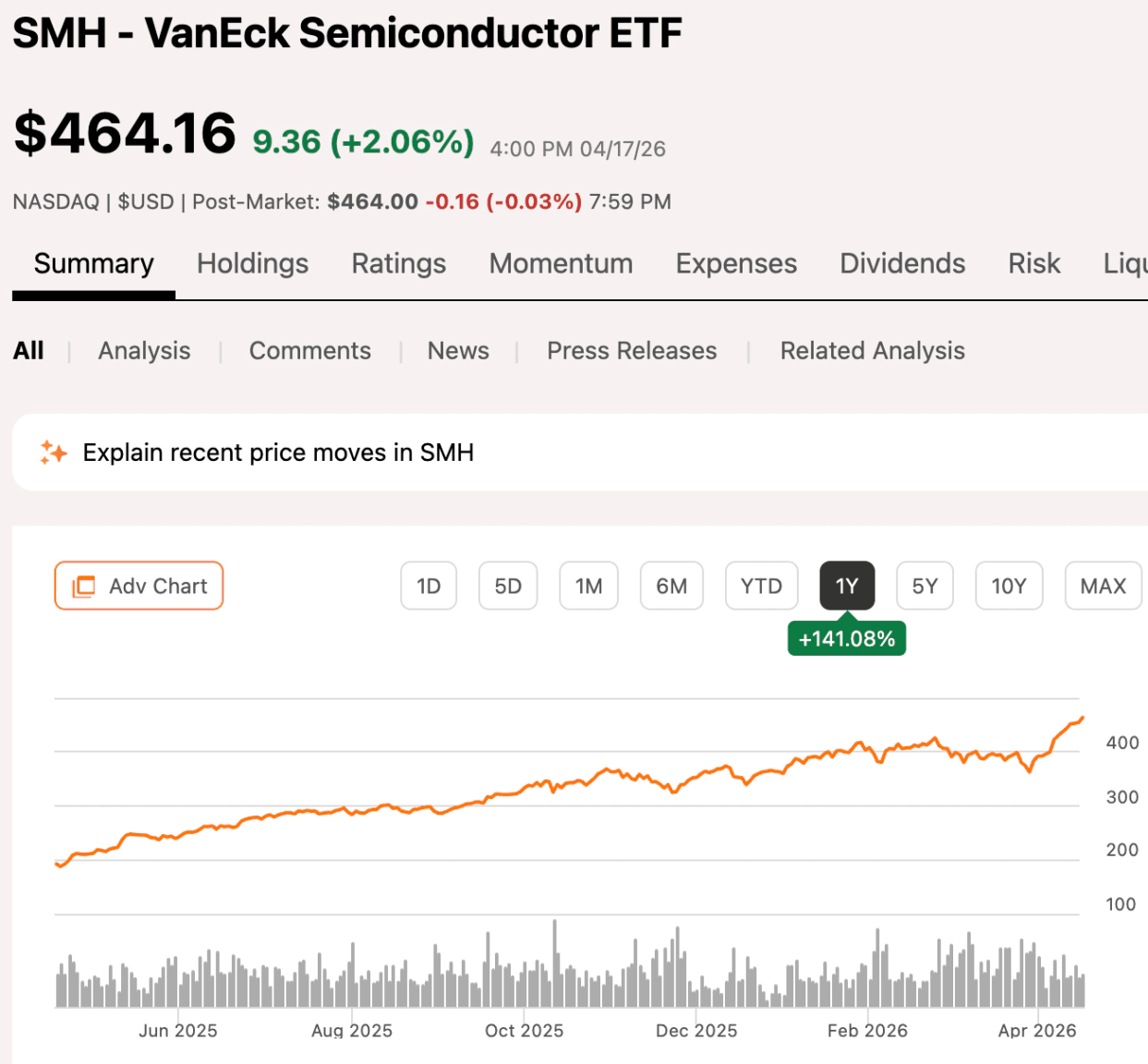The image size is (1148, 1064).
Task: View the Dividends tab
Action: click(x=902, y=264)
